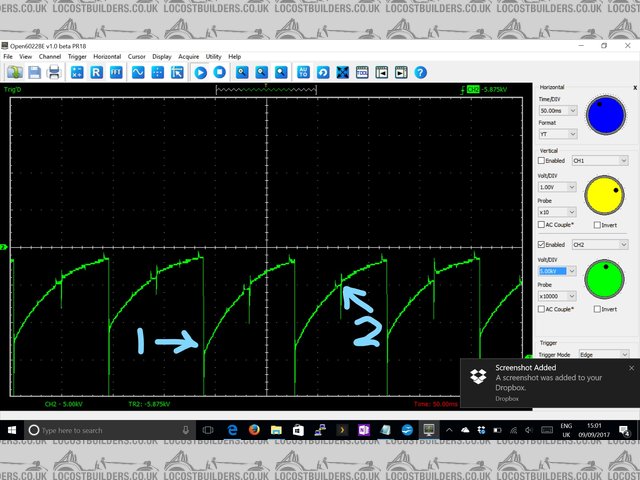Check the Invert box for CH1
This screenshot has width=640, height=480.
click(x=598, y=225)
